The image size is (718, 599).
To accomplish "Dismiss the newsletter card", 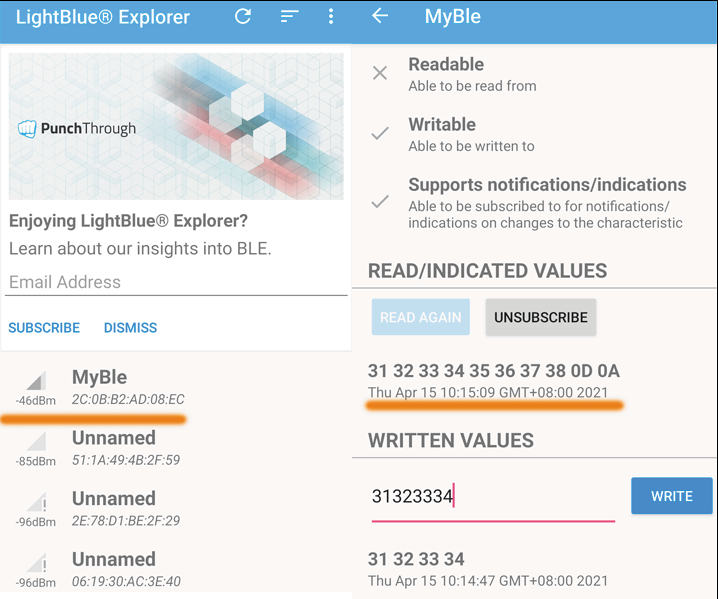I will point(131,328).
